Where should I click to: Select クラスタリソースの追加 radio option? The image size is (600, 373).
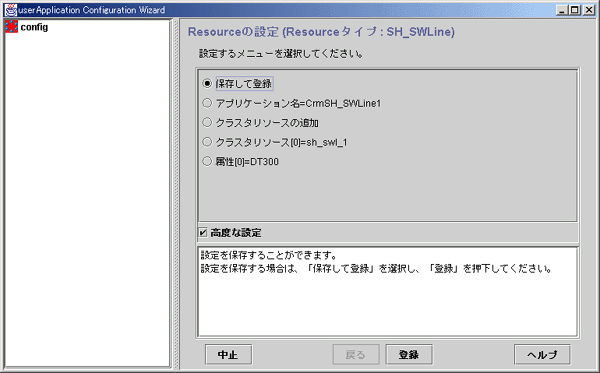click(207, 122)
